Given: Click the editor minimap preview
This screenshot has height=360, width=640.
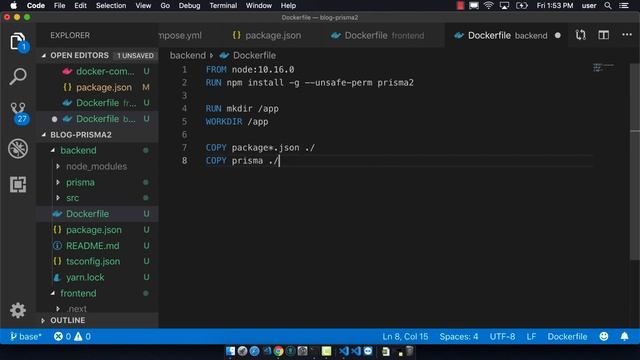Looking at the screenshot, I should [x=603, y=67].
